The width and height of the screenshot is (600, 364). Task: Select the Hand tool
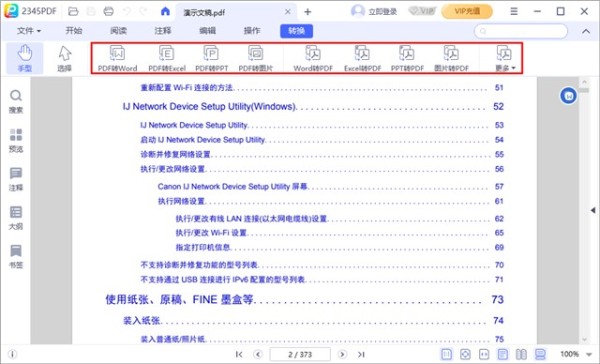coord(25,58)
